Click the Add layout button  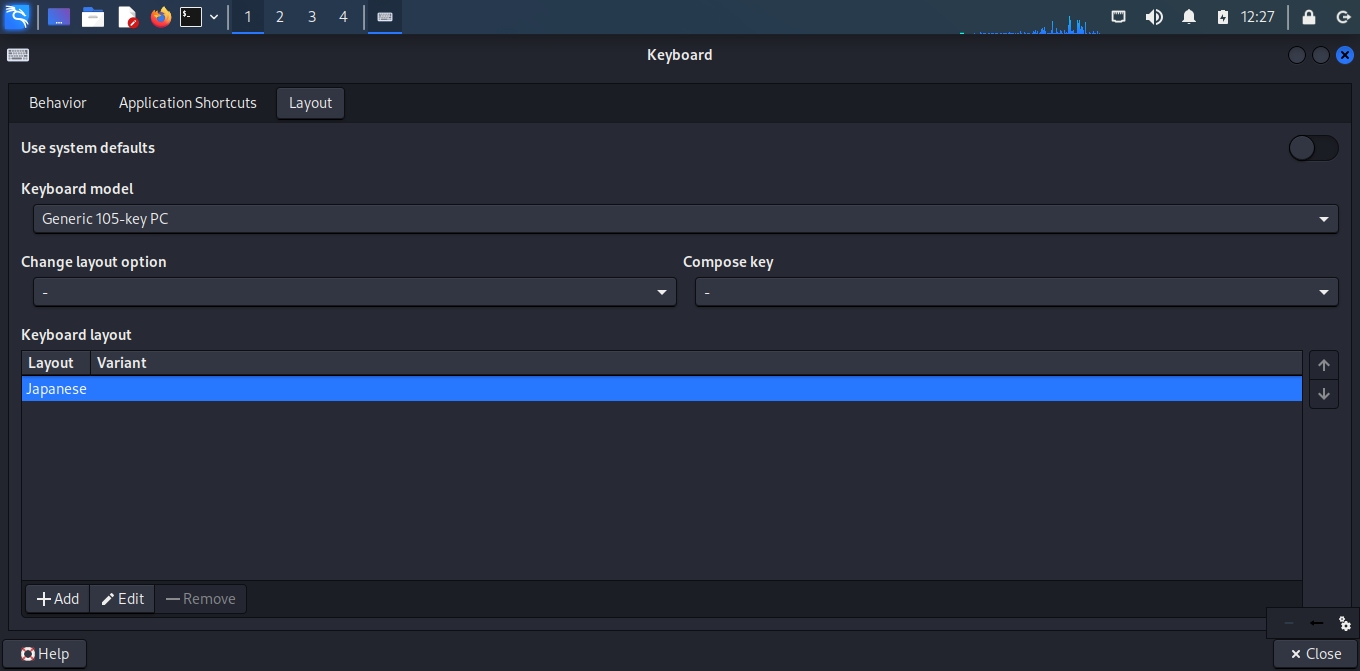58,599
